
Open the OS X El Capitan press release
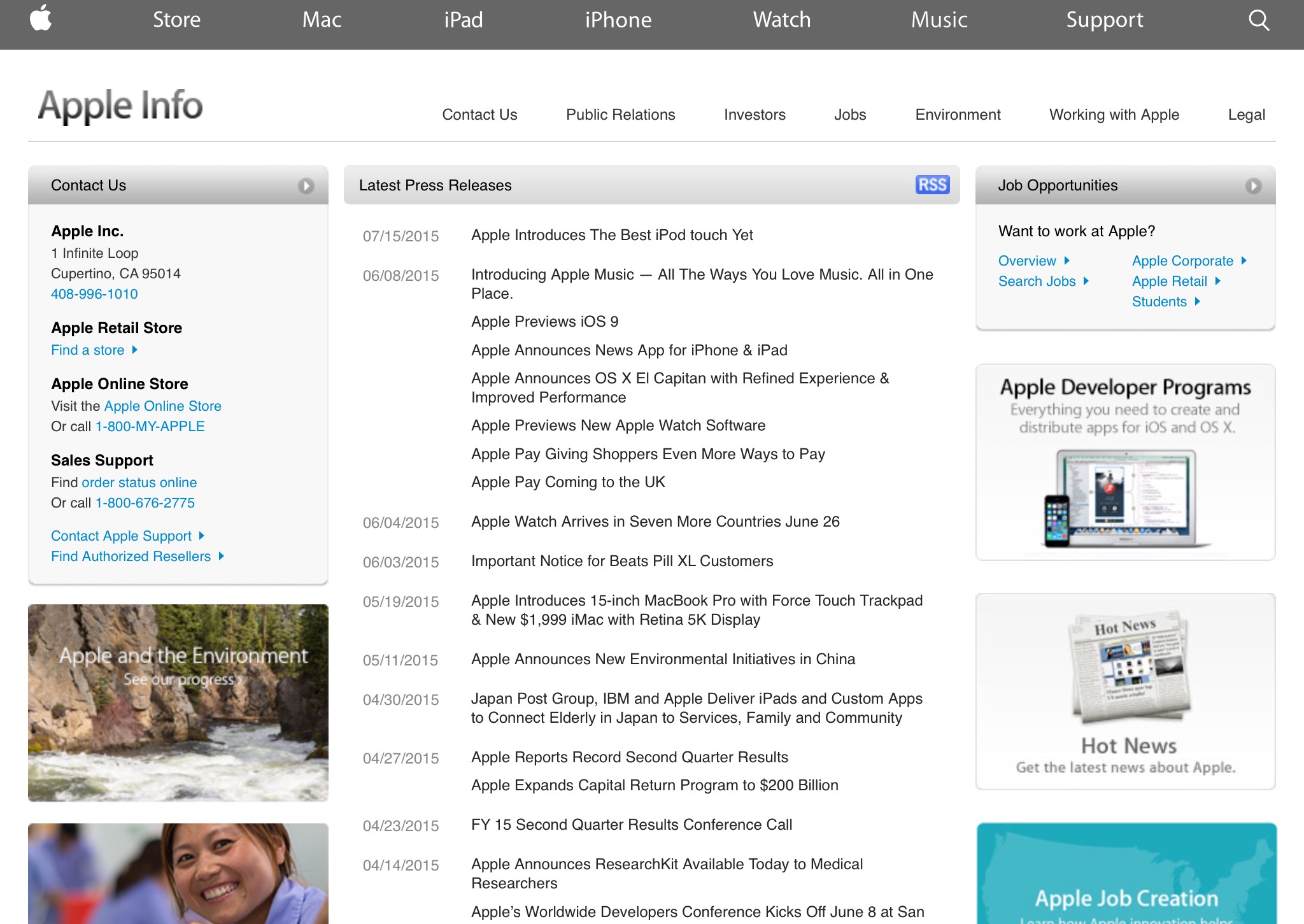click(680, 388)
